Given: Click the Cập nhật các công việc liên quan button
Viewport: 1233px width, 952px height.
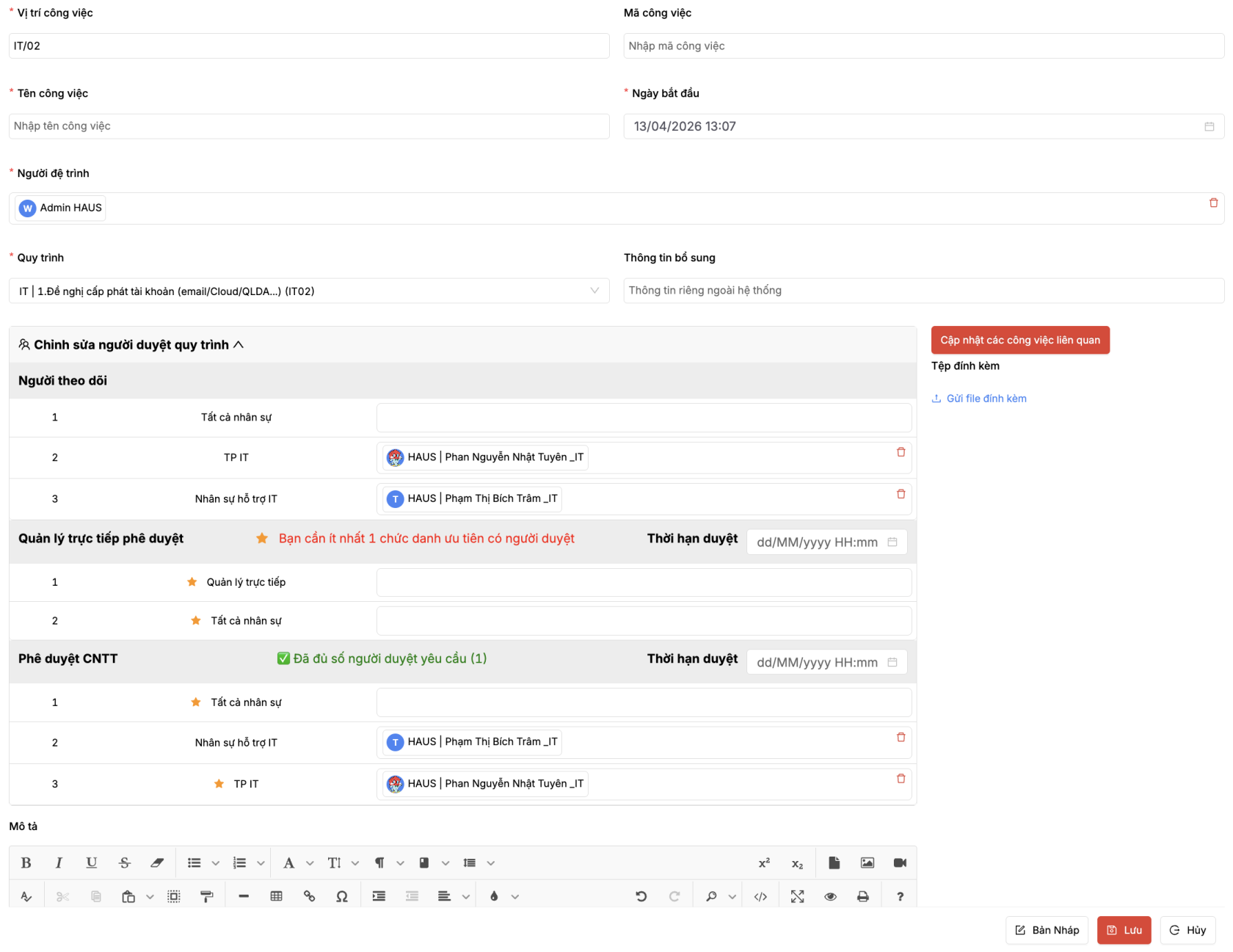Looking at the screenshot, I should pyautogui.click(x=1020, y=340).
